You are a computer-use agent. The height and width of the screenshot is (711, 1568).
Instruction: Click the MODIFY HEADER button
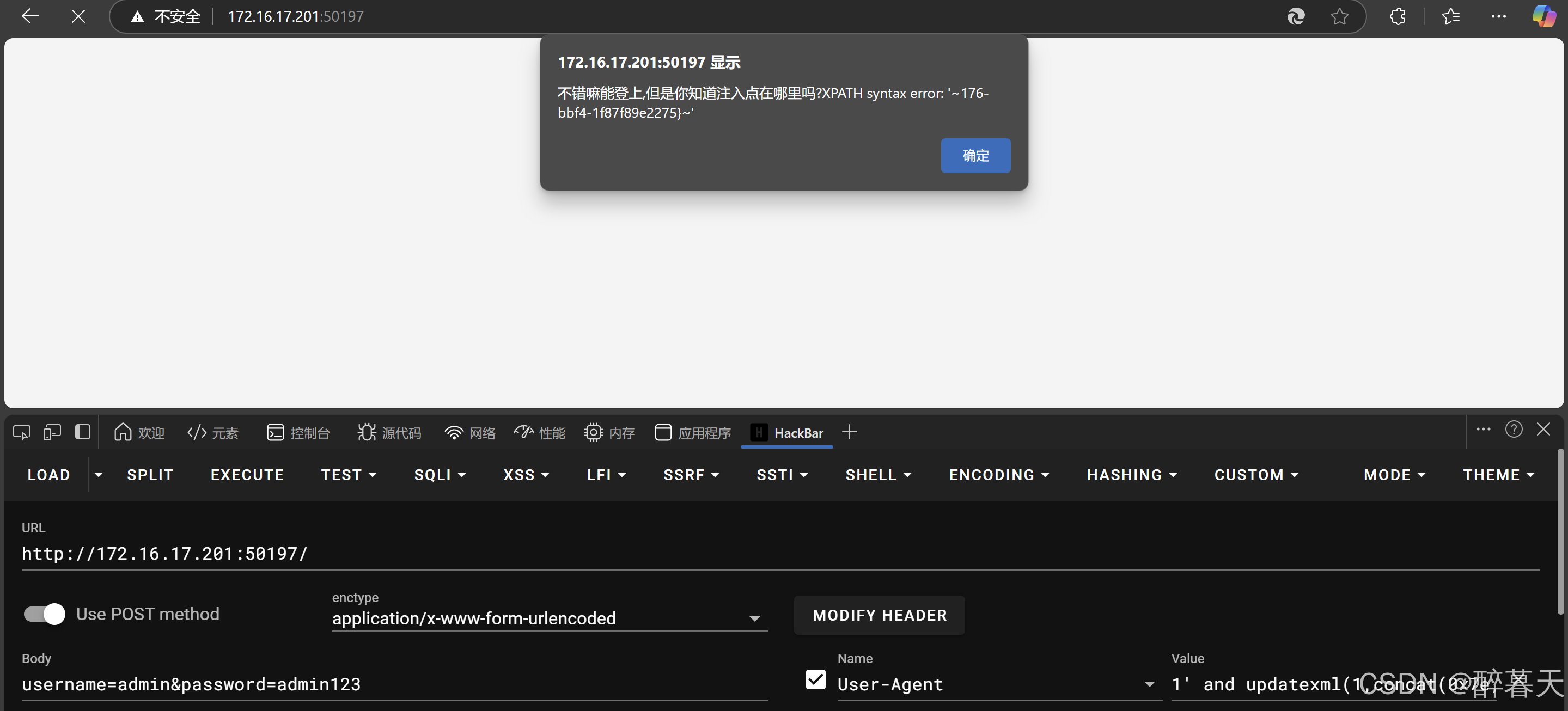(879, 616)
